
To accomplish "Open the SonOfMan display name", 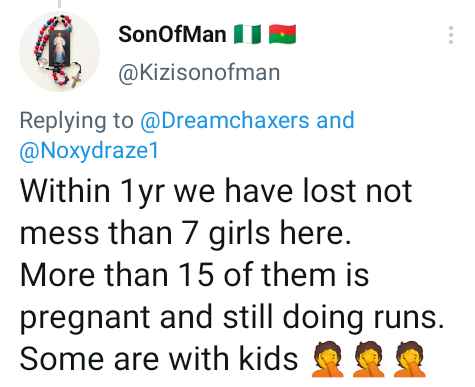I will tap(172, 34).
